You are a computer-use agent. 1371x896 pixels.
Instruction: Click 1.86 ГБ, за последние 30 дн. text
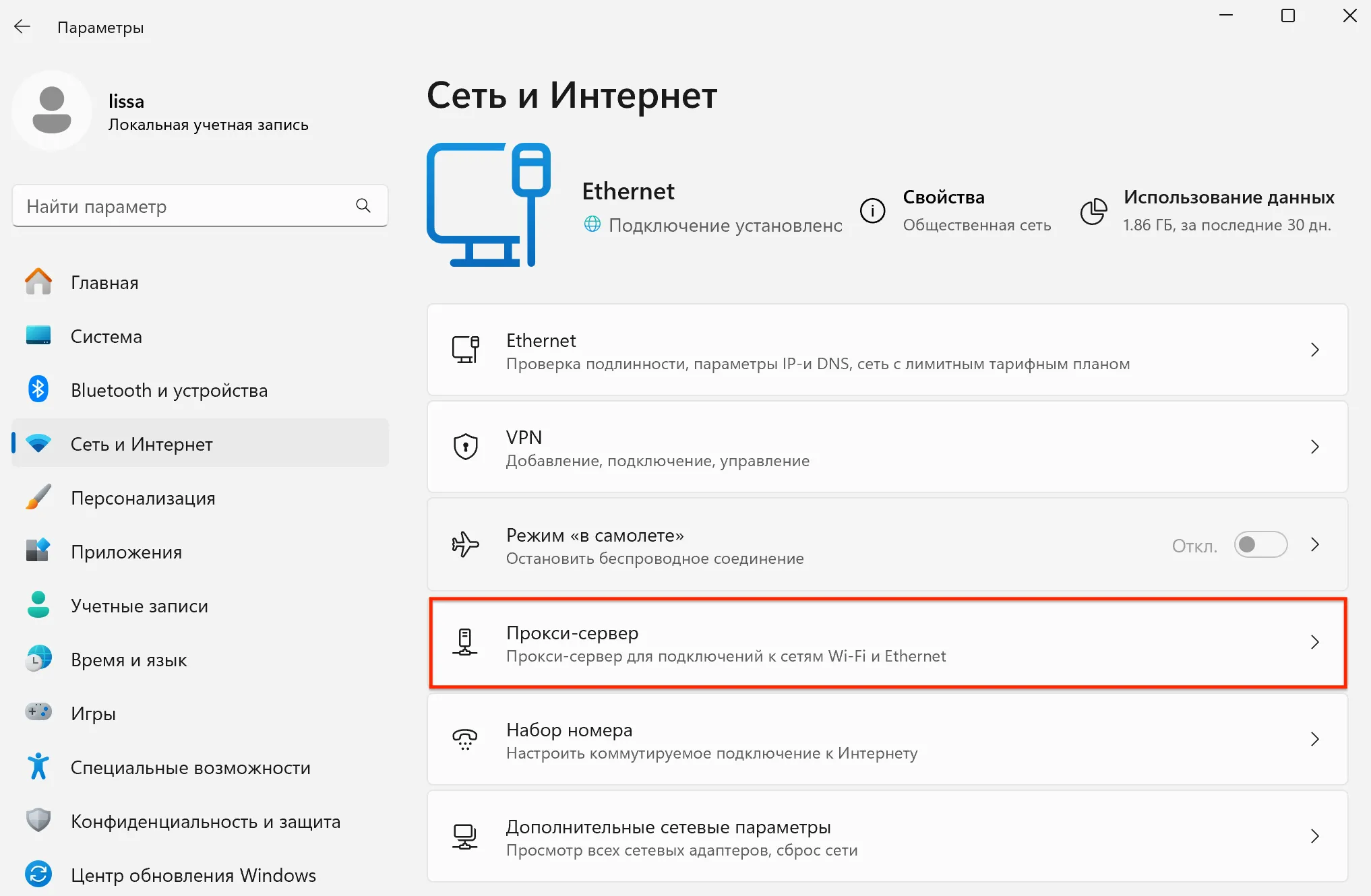click(1227, 225)
